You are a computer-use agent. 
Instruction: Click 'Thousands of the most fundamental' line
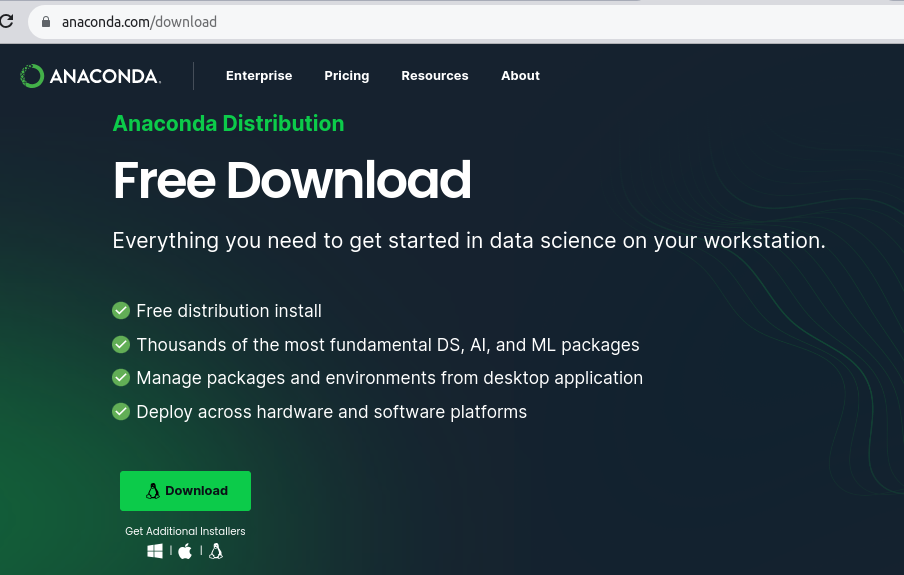[388, 345]
